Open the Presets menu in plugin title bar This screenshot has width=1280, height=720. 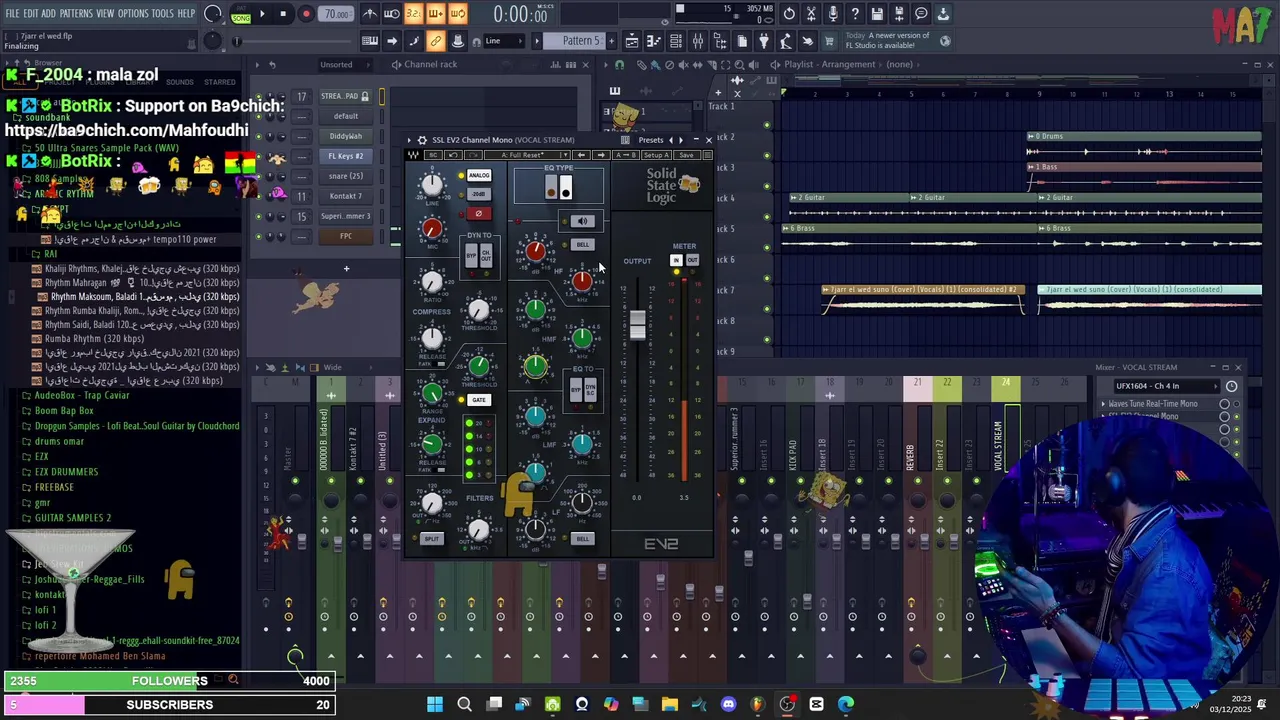click(x=651, y=140)
